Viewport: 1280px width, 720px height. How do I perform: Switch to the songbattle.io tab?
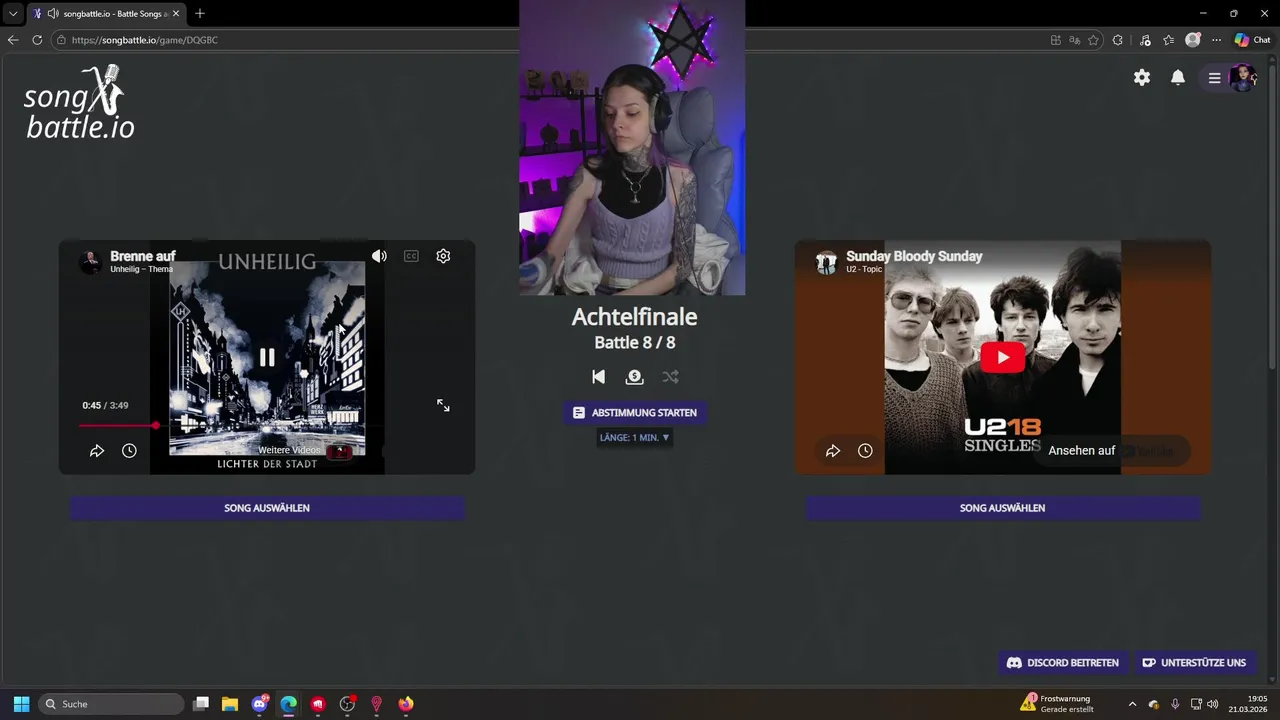tap(105, 13)
